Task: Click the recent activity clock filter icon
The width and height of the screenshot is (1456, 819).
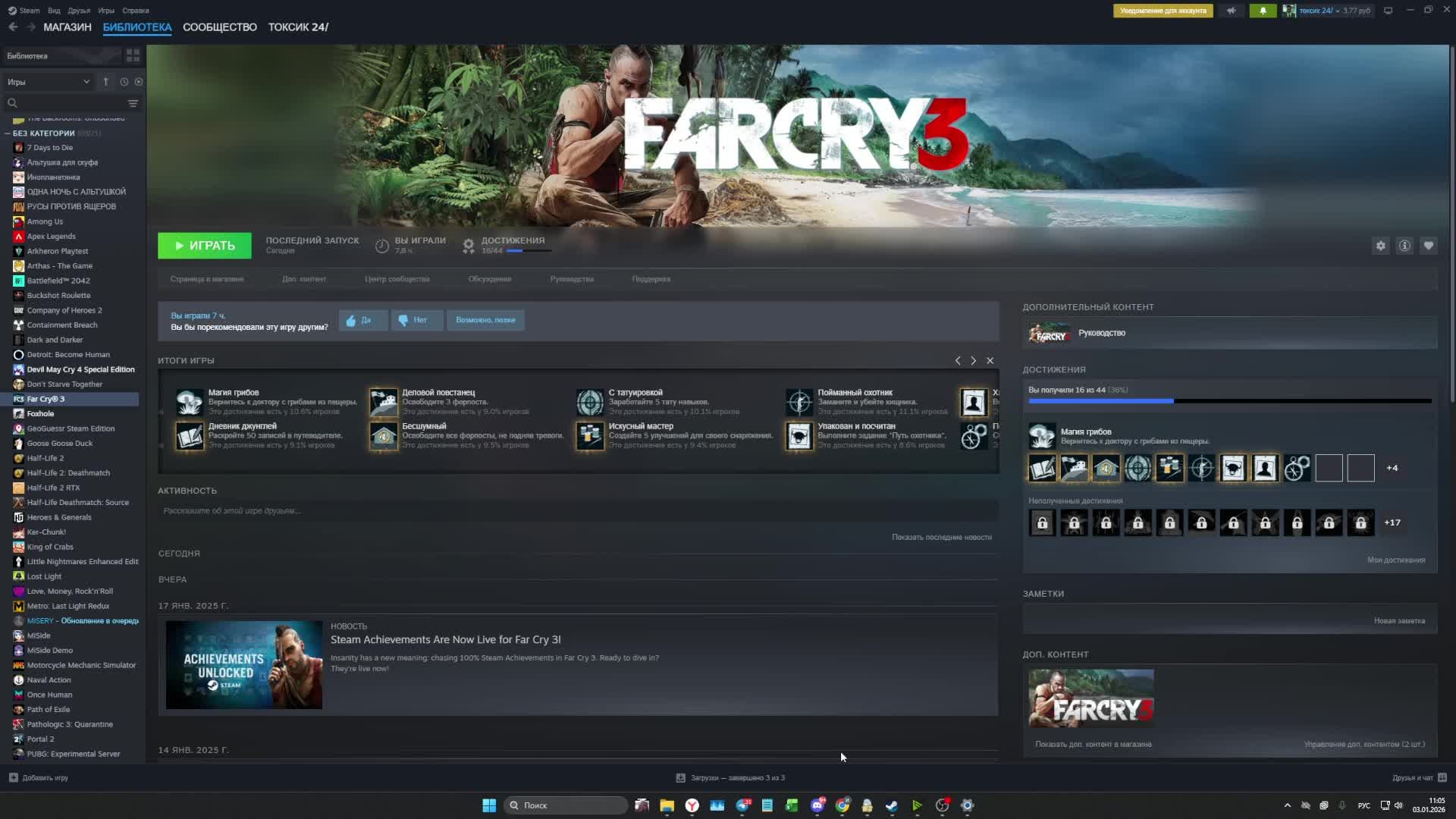Action: [124, 82]
